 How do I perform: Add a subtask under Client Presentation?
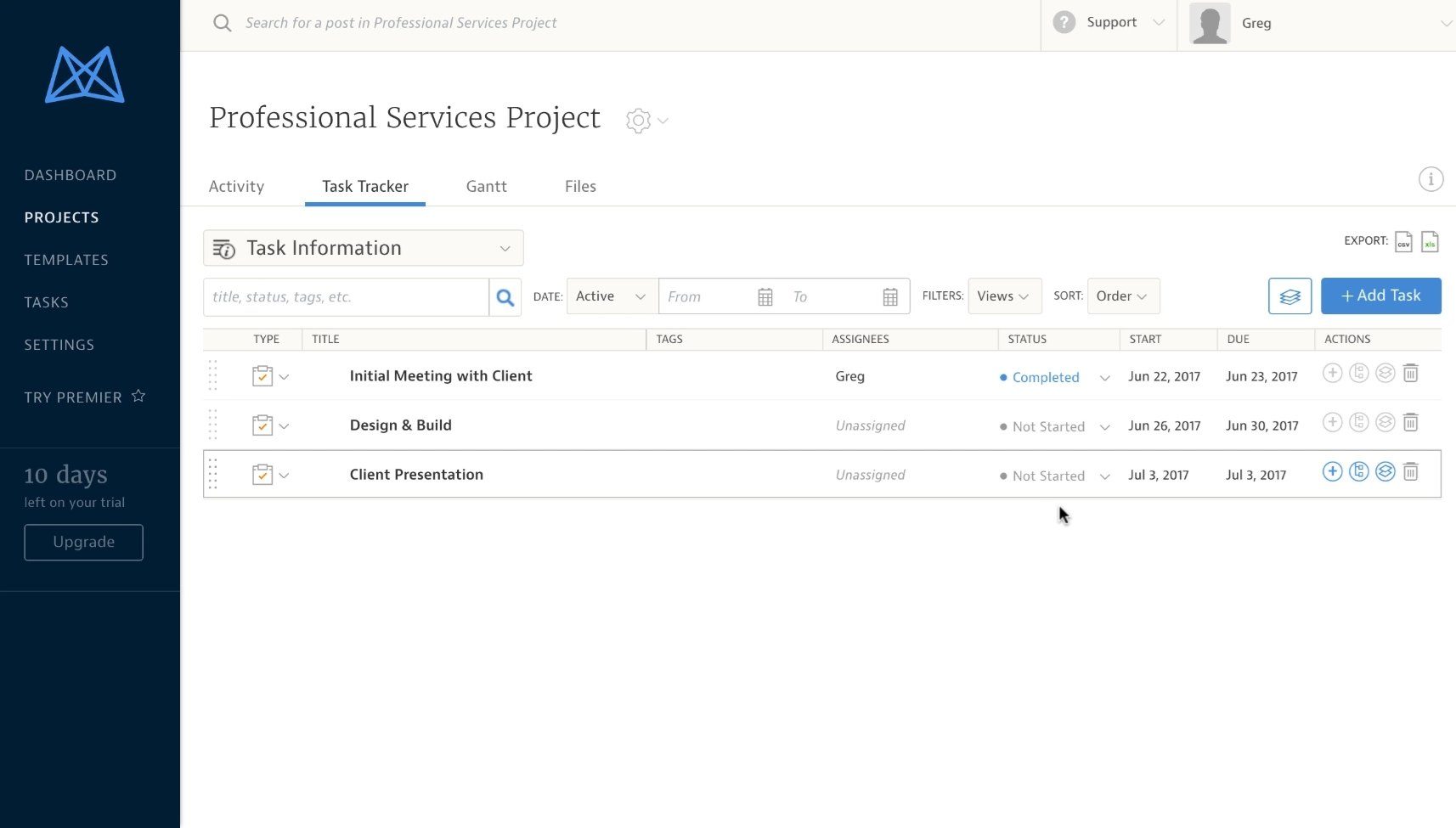pyautogui.click(x=1332, y=471)
